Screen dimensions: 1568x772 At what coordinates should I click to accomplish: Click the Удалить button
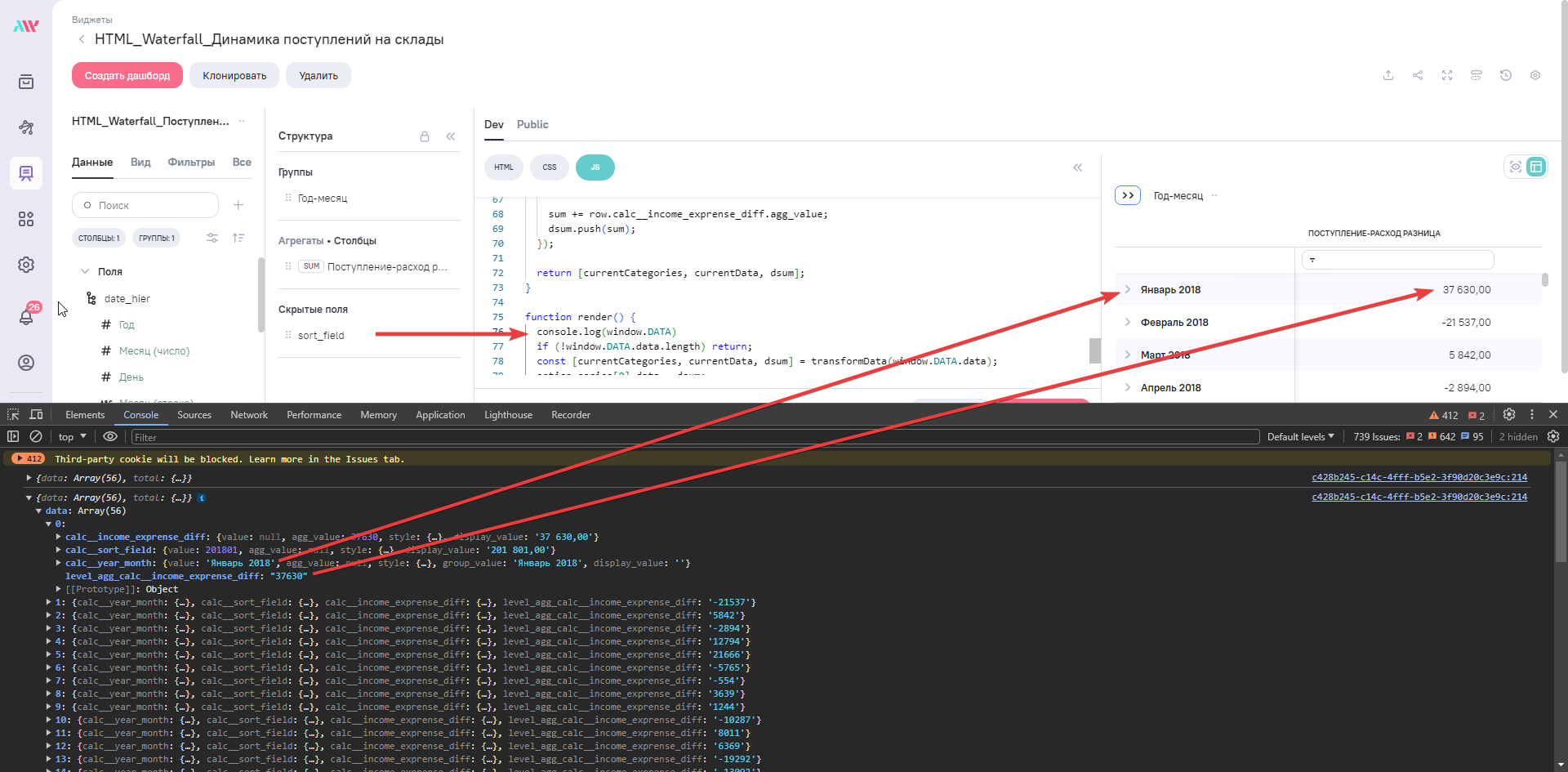pos(318,75)
